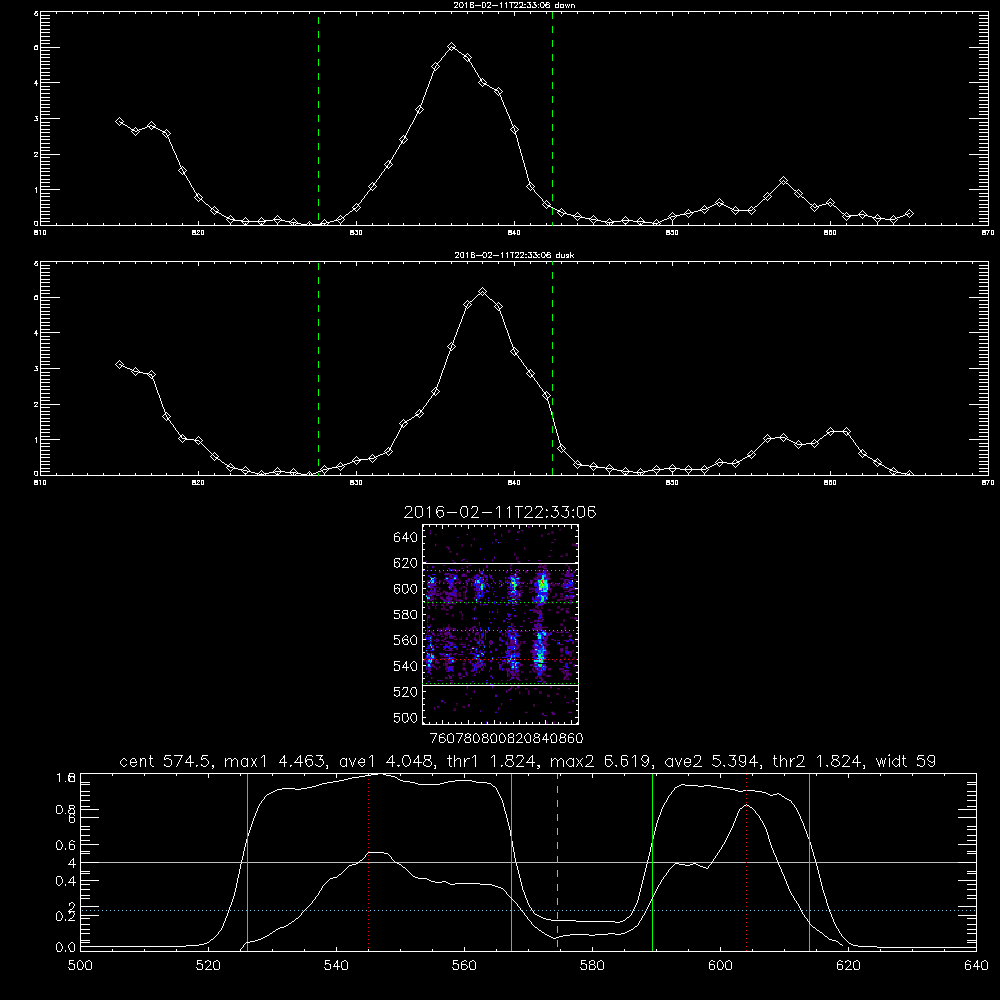Viewport: 1000px width, 1000px height.
Task: Click x-axis label 640 on bottom plot
Action: tap(976, 965)
